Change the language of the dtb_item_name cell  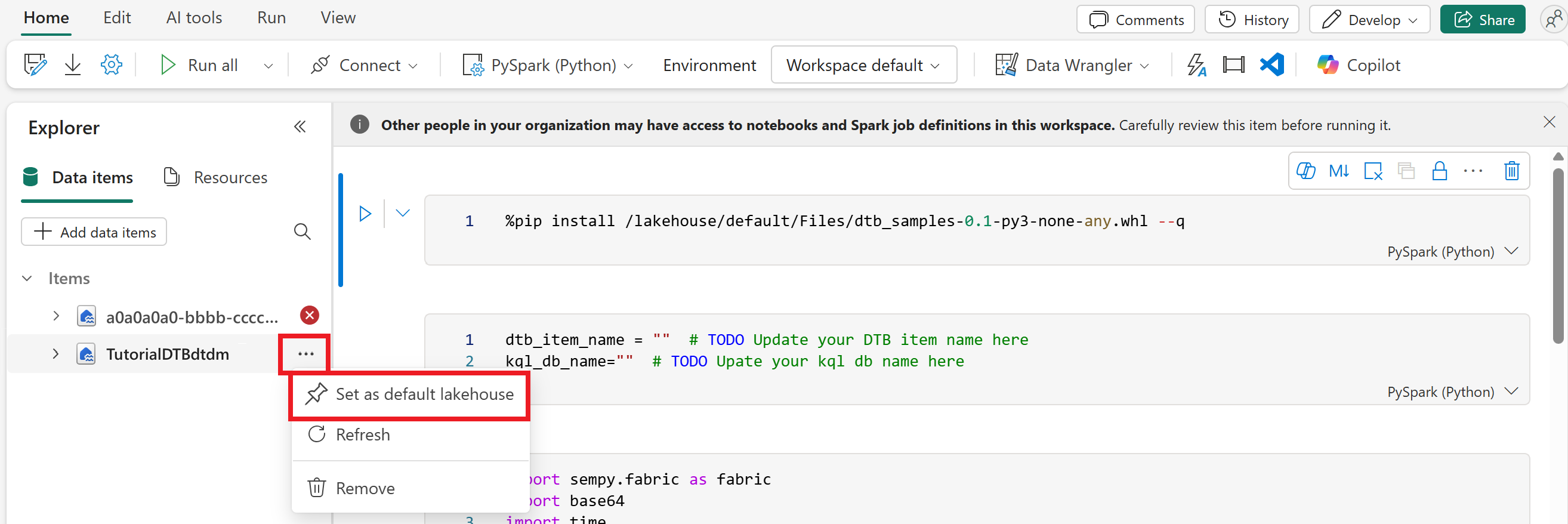click(x=1452, y=392)
